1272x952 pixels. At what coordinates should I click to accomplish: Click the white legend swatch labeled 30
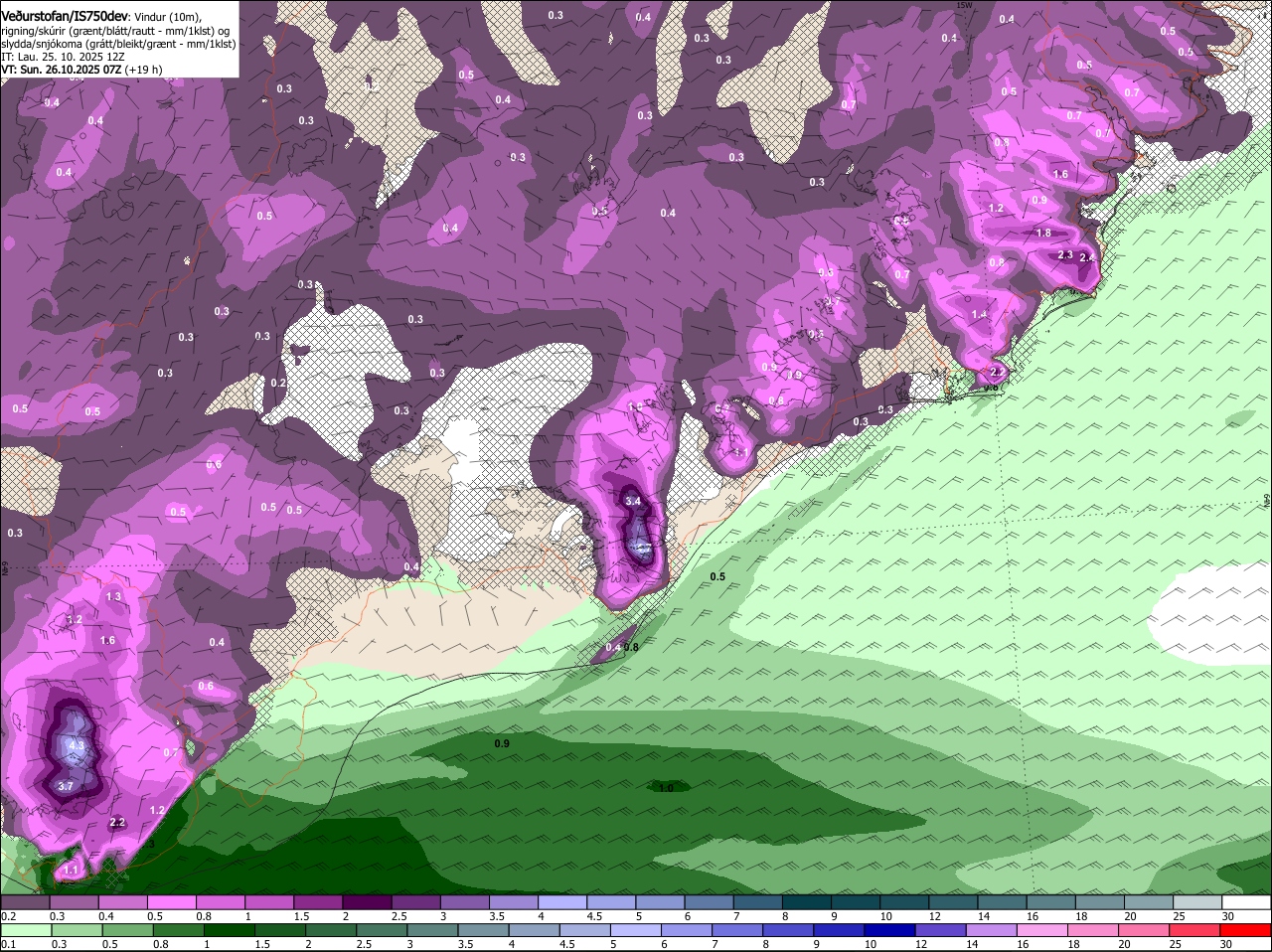(x=1248, y=902)
